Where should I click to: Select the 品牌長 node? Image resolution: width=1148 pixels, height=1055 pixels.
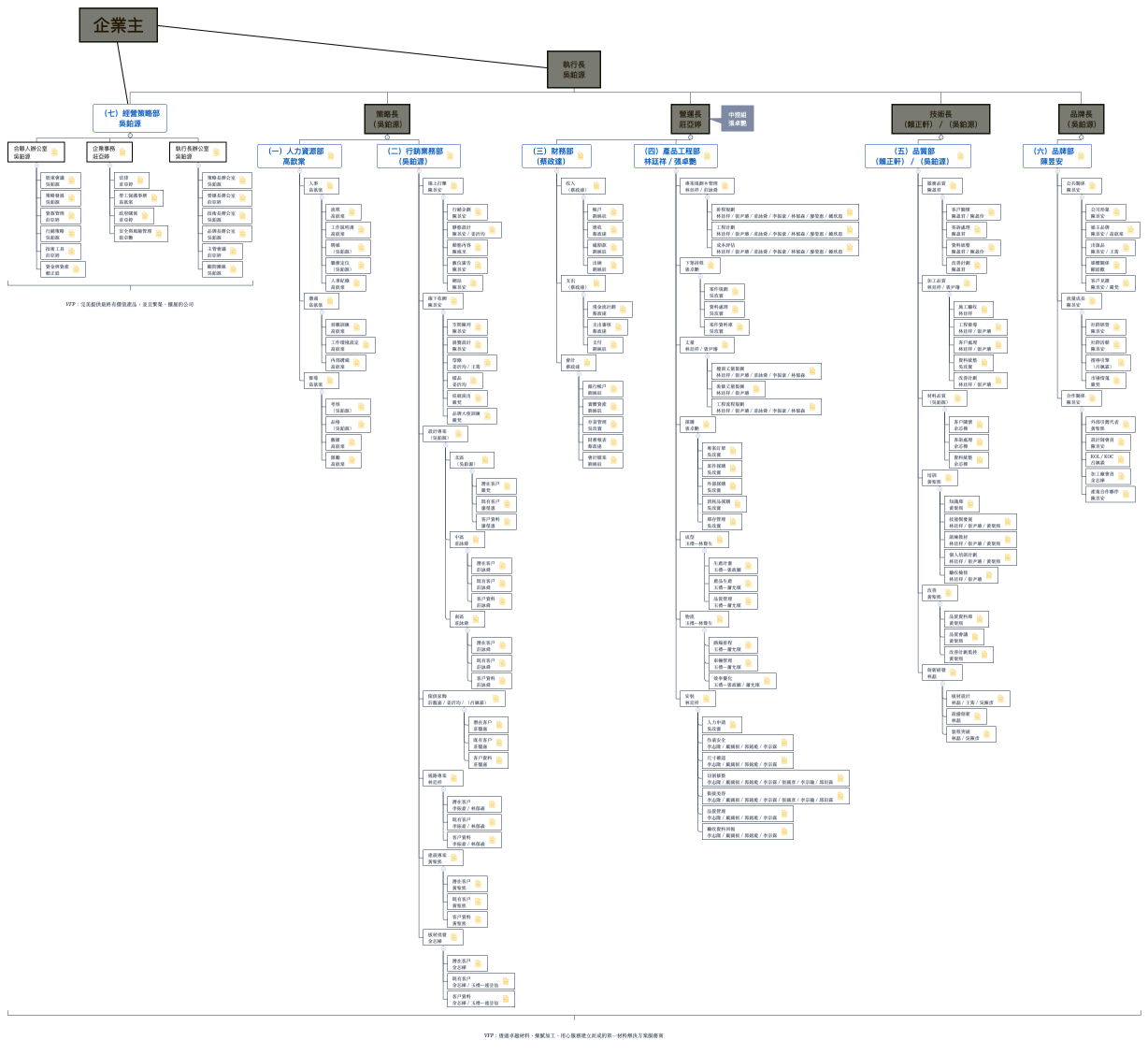click(1081, 119)
